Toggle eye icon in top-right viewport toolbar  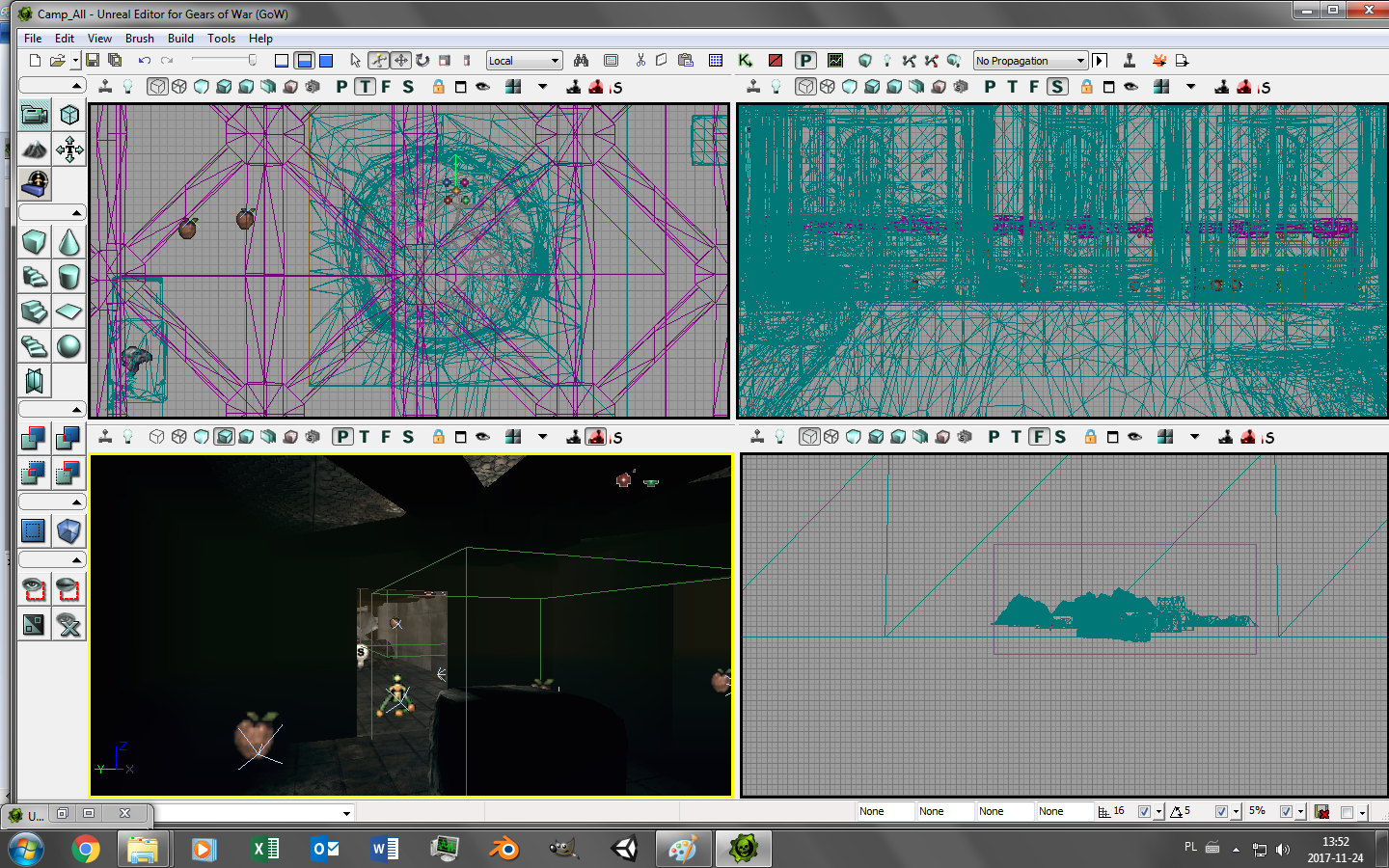coord(1131,87)
